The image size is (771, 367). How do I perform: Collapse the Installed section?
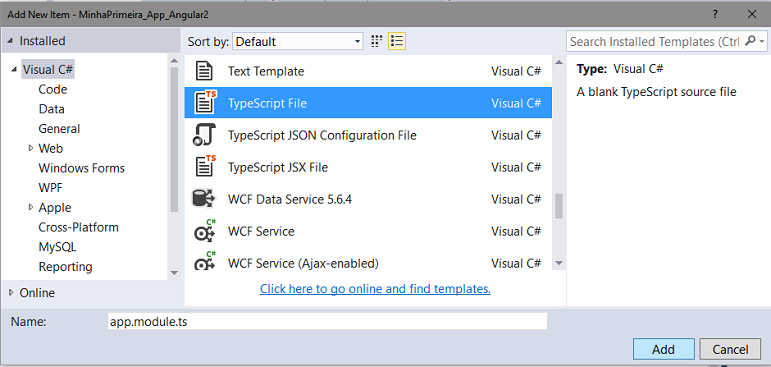click(x=11, y=41)
